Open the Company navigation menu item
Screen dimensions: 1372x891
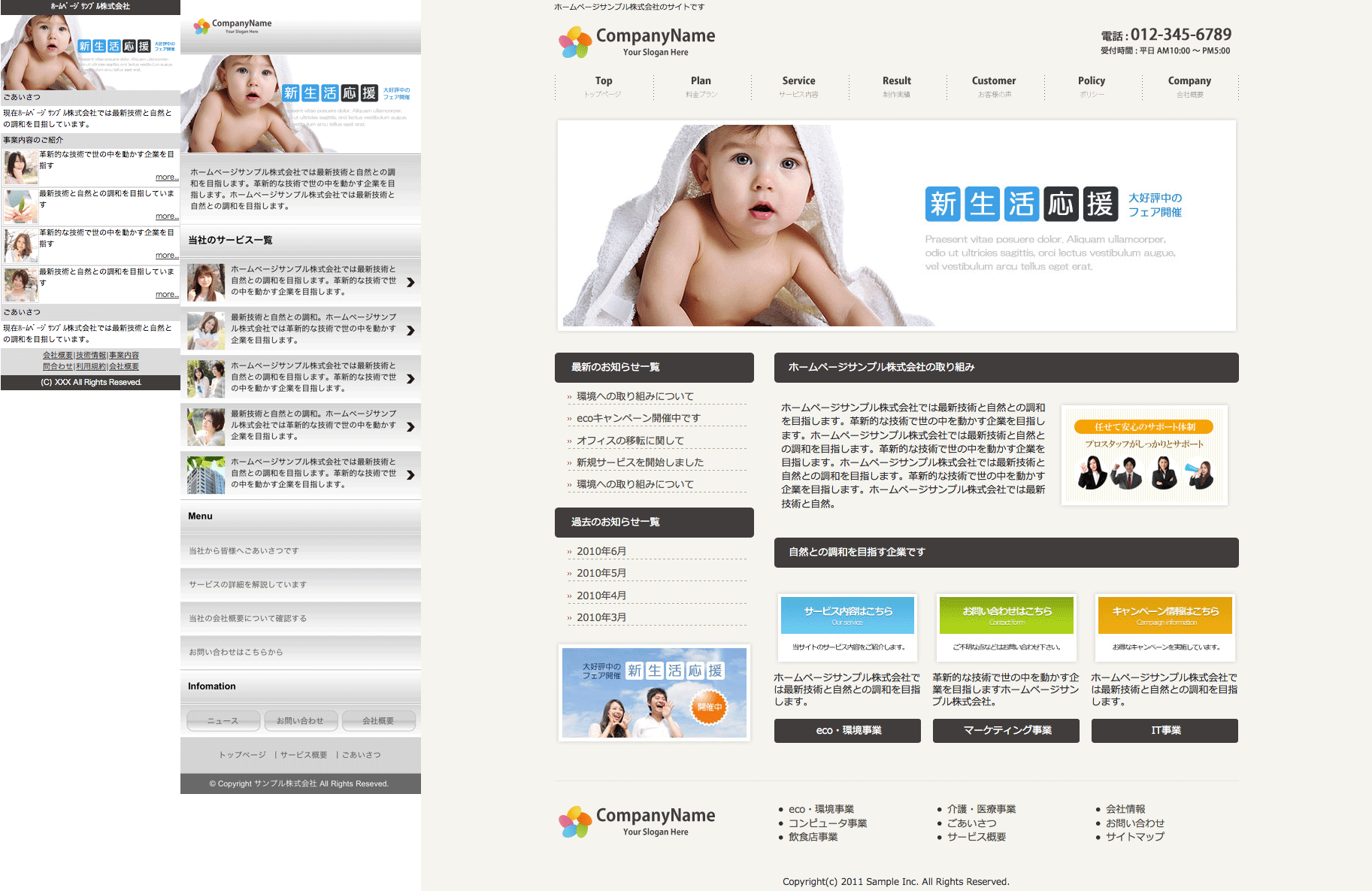[x=1189, y=86]
